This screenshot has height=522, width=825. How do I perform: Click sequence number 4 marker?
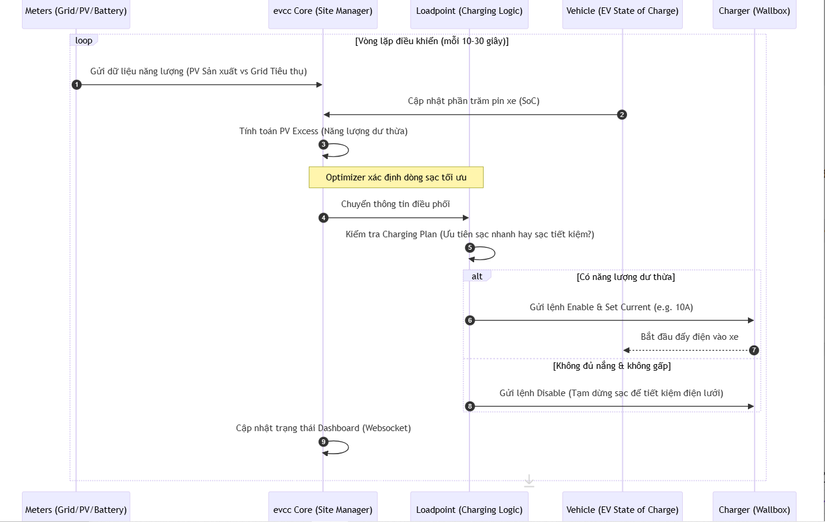[323, 218]
